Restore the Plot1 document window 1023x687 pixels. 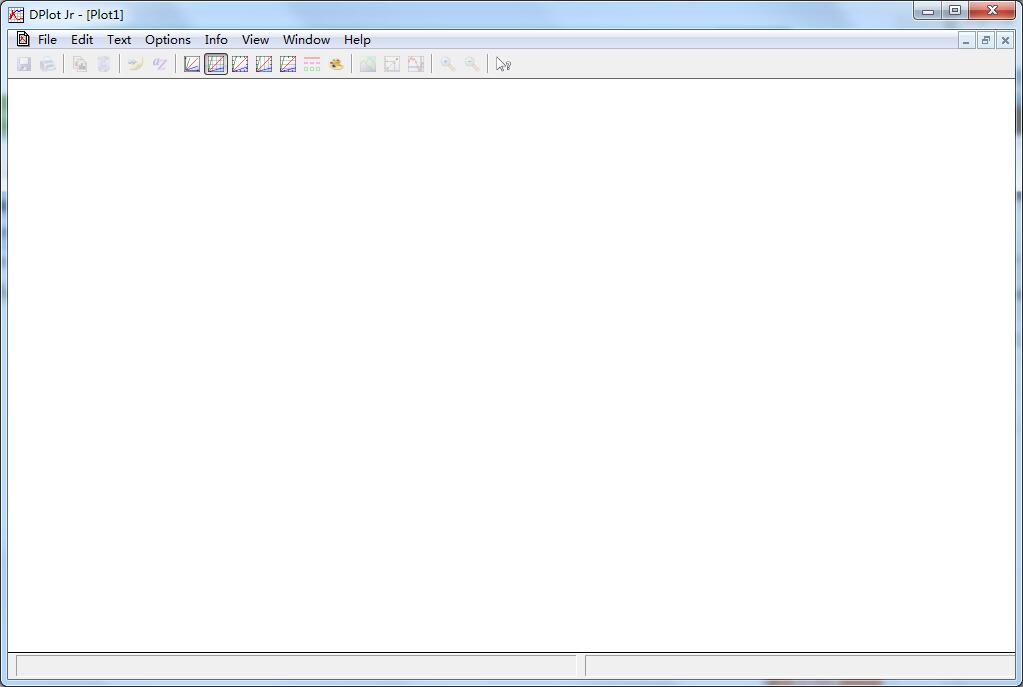[x=986, y=40]
